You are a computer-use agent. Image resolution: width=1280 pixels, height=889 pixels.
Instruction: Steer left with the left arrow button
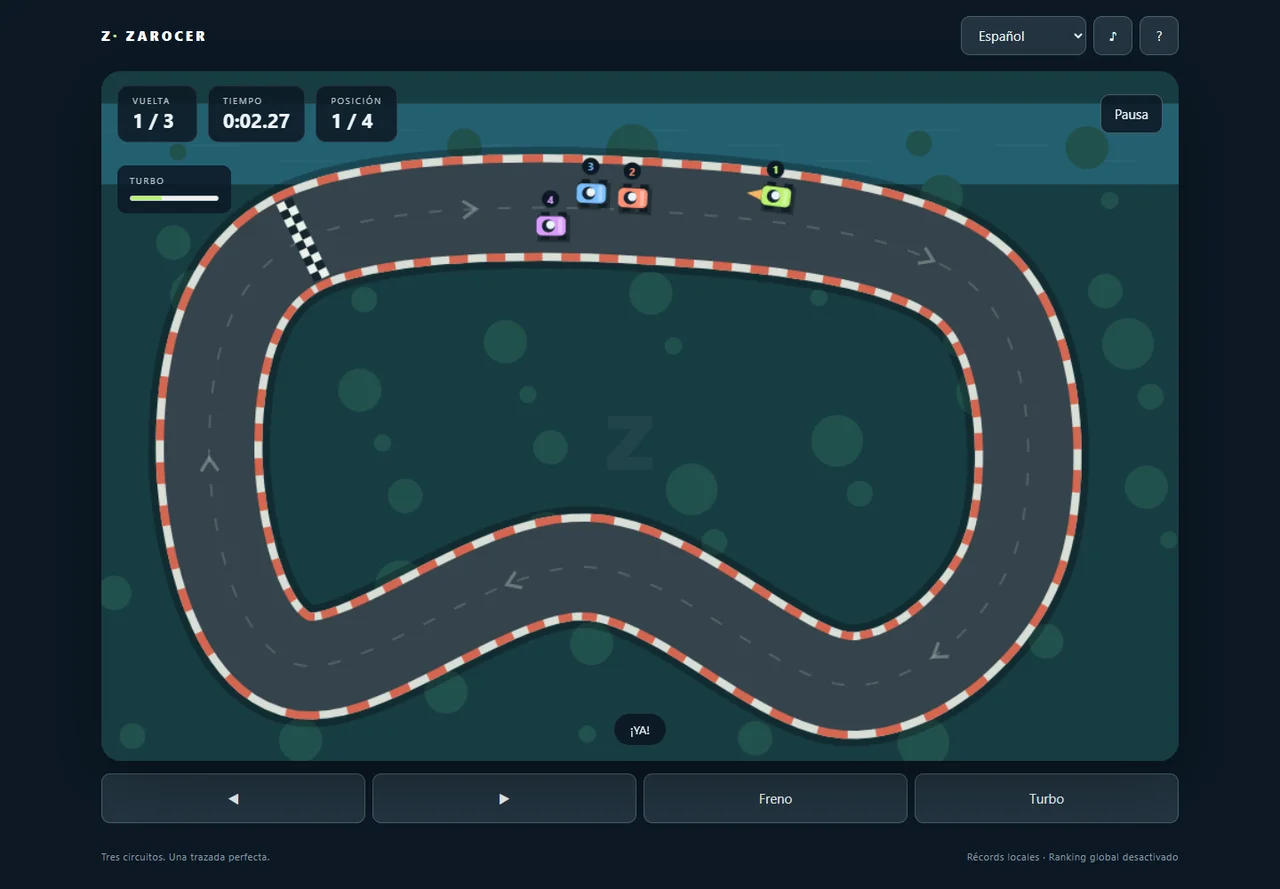233,798
